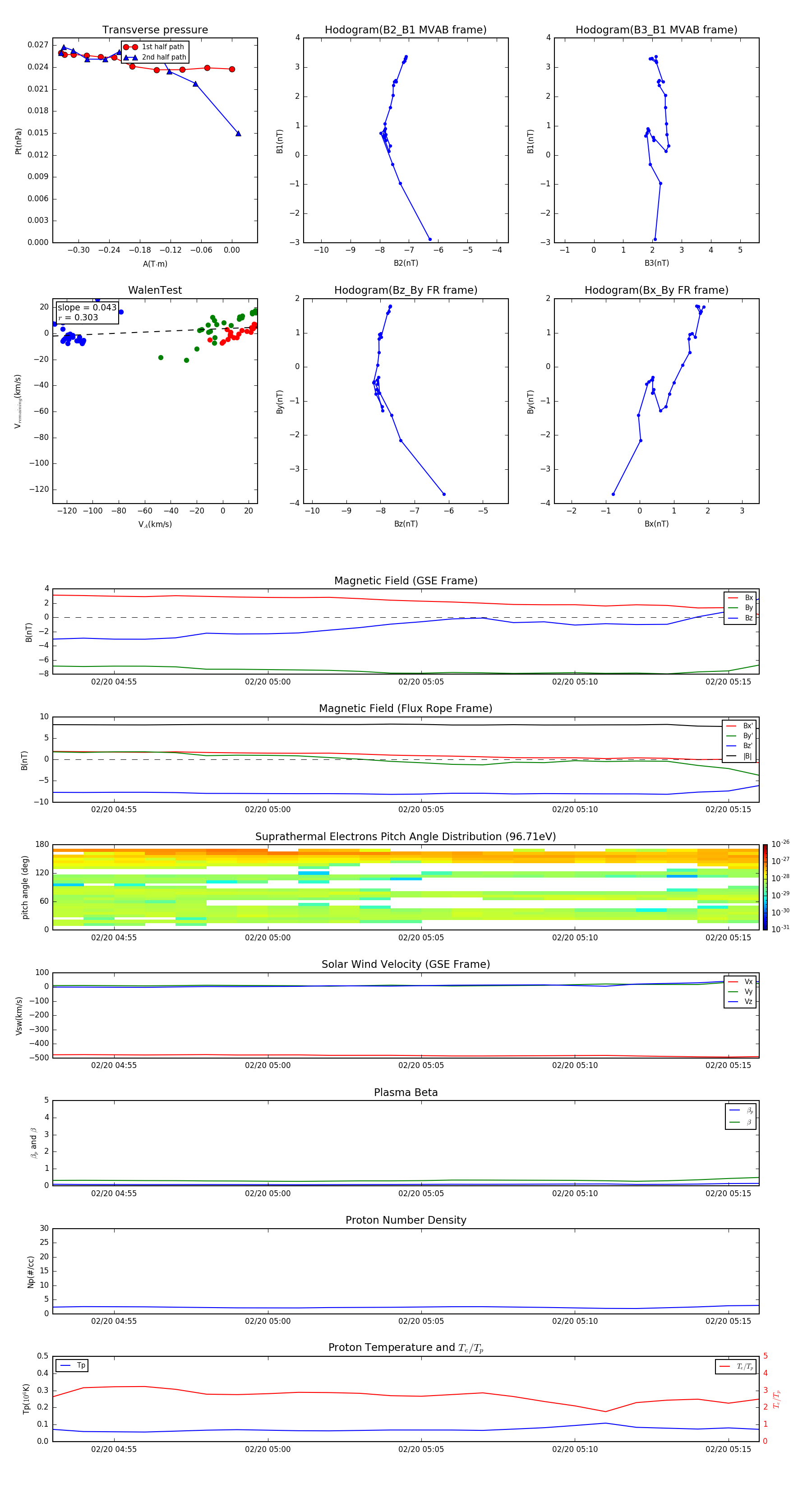Select |B| in the Flux Rope legend

pyautogui.click(x=740, y=756)
